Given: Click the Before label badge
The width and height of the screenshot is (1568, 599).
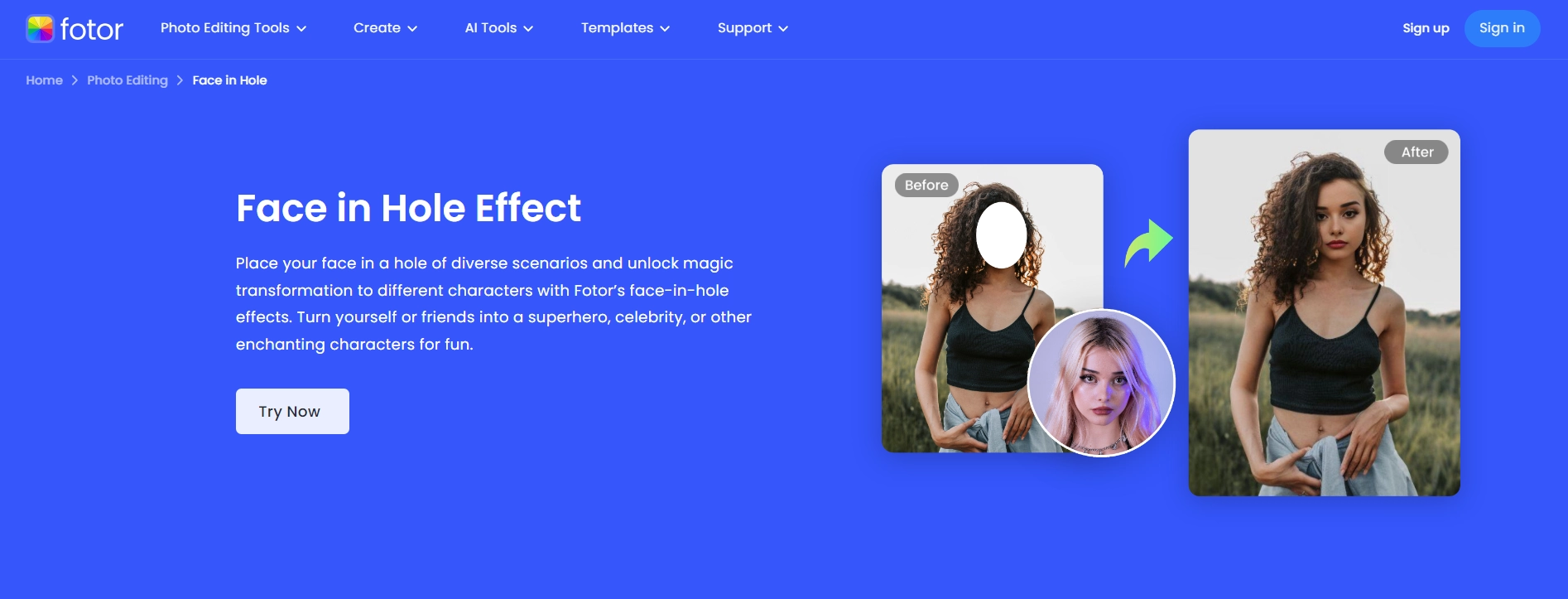Looking at the screenshot, I should pyautogui.click(x=926, y=185).
